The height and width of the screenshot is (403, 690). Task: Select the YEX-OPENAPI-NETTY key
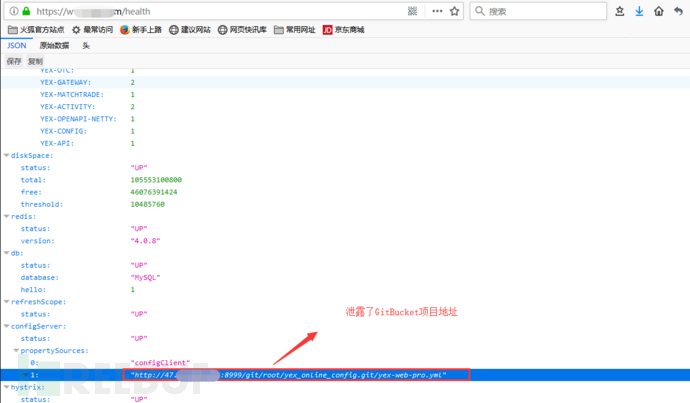click(78, 119)
